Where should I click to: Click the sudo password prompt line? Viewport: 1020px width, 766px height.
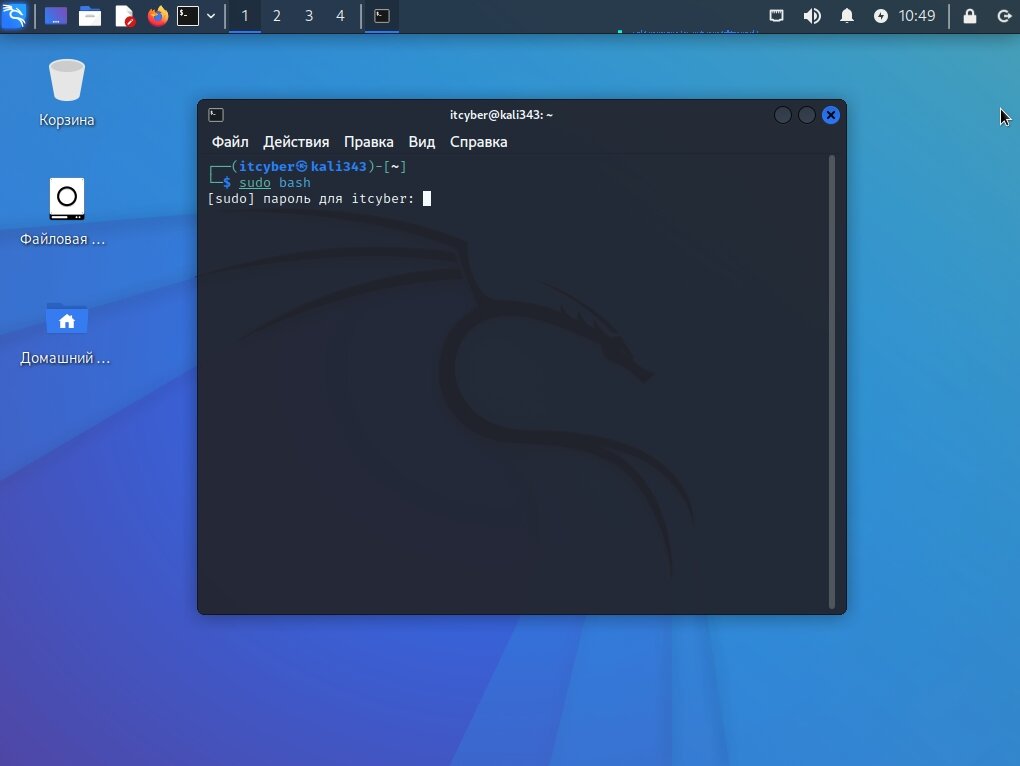pyautogui.click(x=319, y=198)
